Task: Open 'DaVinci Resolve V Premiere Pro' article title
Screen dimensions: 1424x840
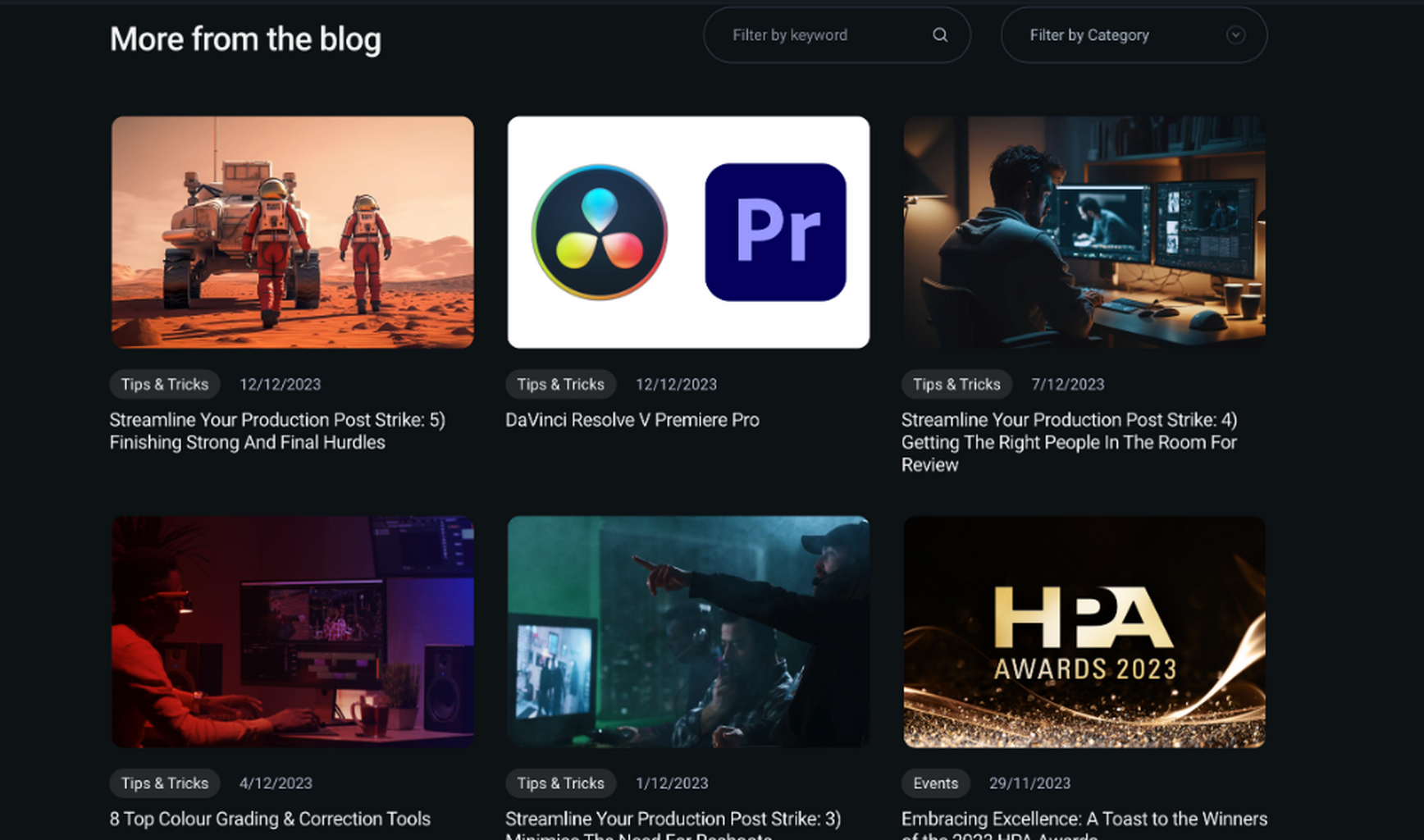Action: tap(632, 420)
